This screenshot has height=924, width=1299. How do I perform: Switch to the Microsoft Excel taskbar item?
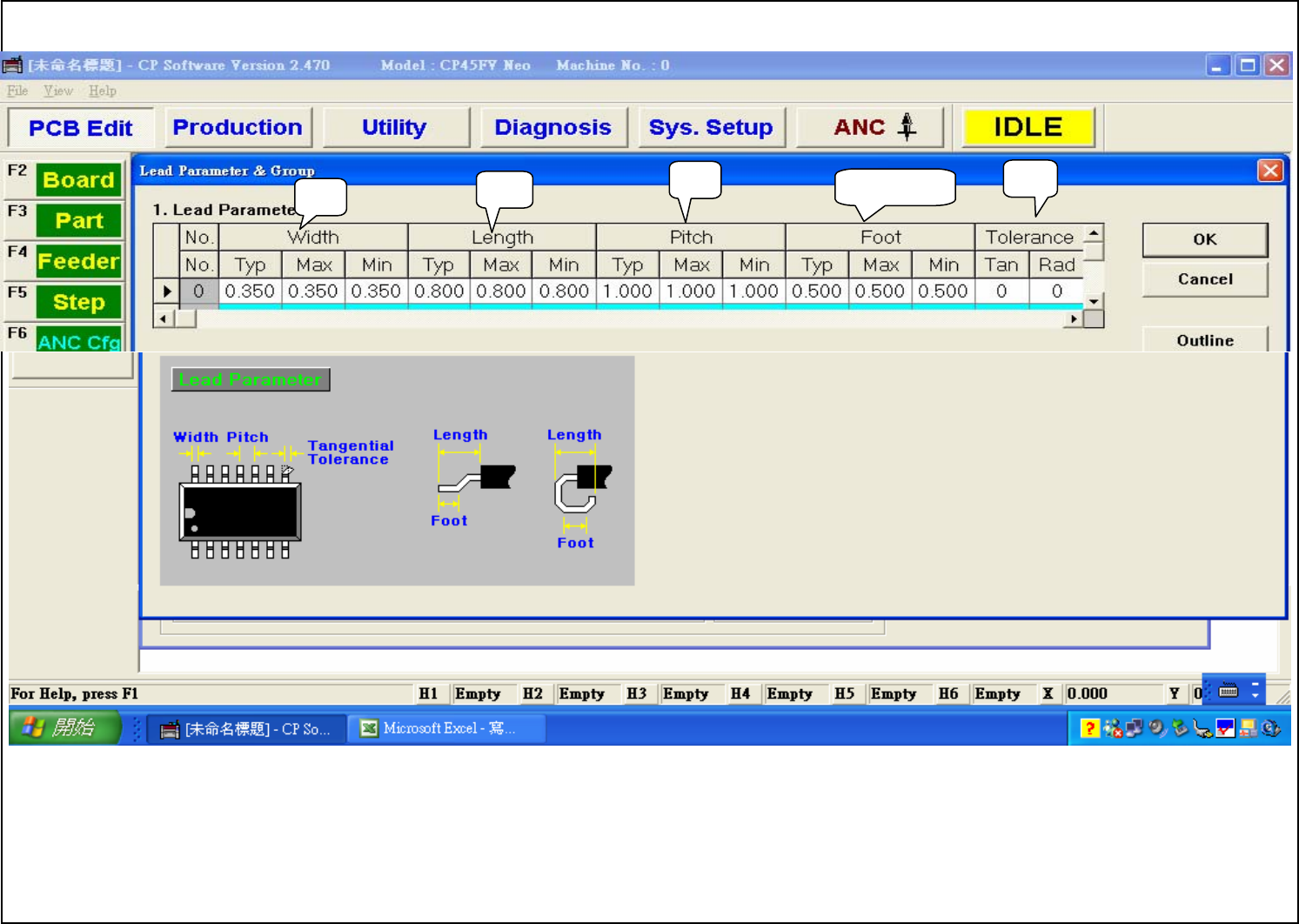[447, 728]
